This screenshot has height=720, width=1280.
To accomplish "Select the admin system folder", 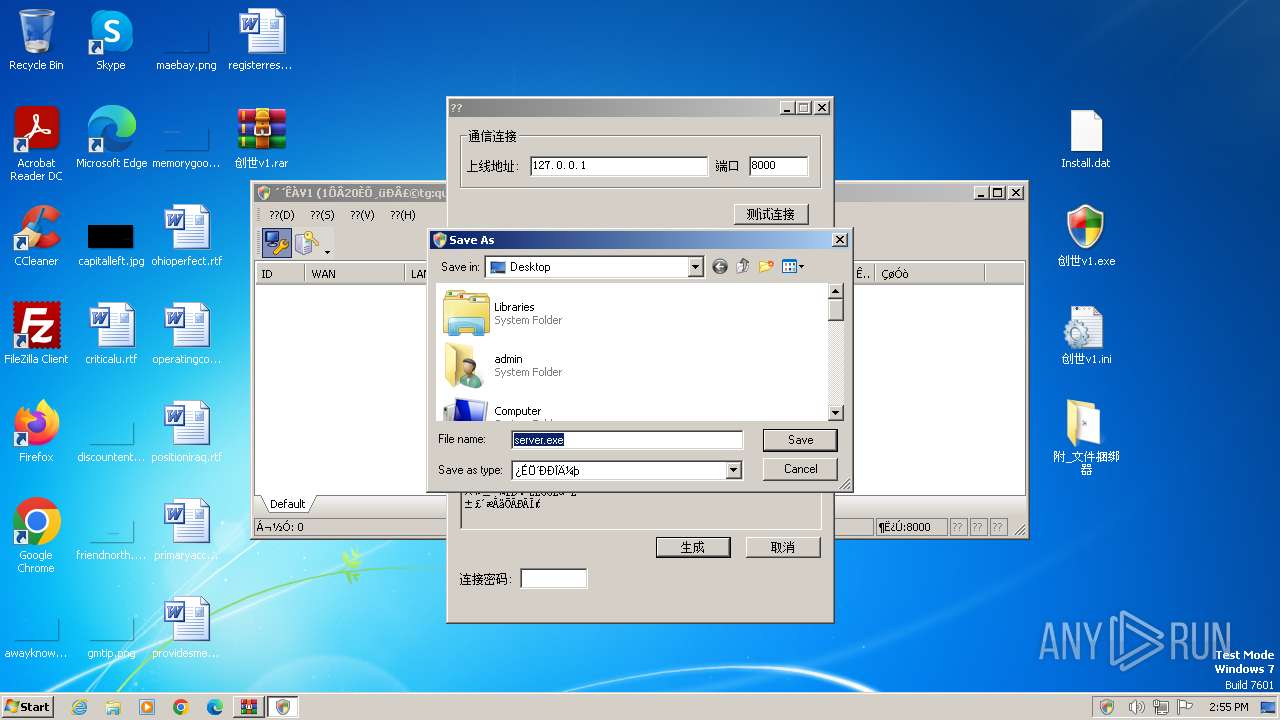I will pyautogui.click(x=503, y=365).
